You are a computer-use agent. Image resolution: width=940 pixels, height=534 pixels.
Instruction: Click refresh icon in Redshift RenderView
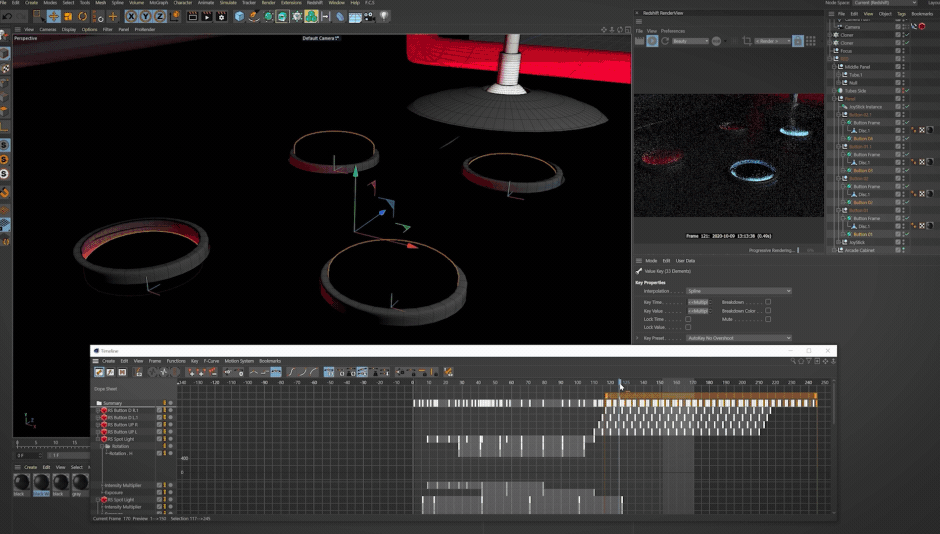tap(665, 41)
